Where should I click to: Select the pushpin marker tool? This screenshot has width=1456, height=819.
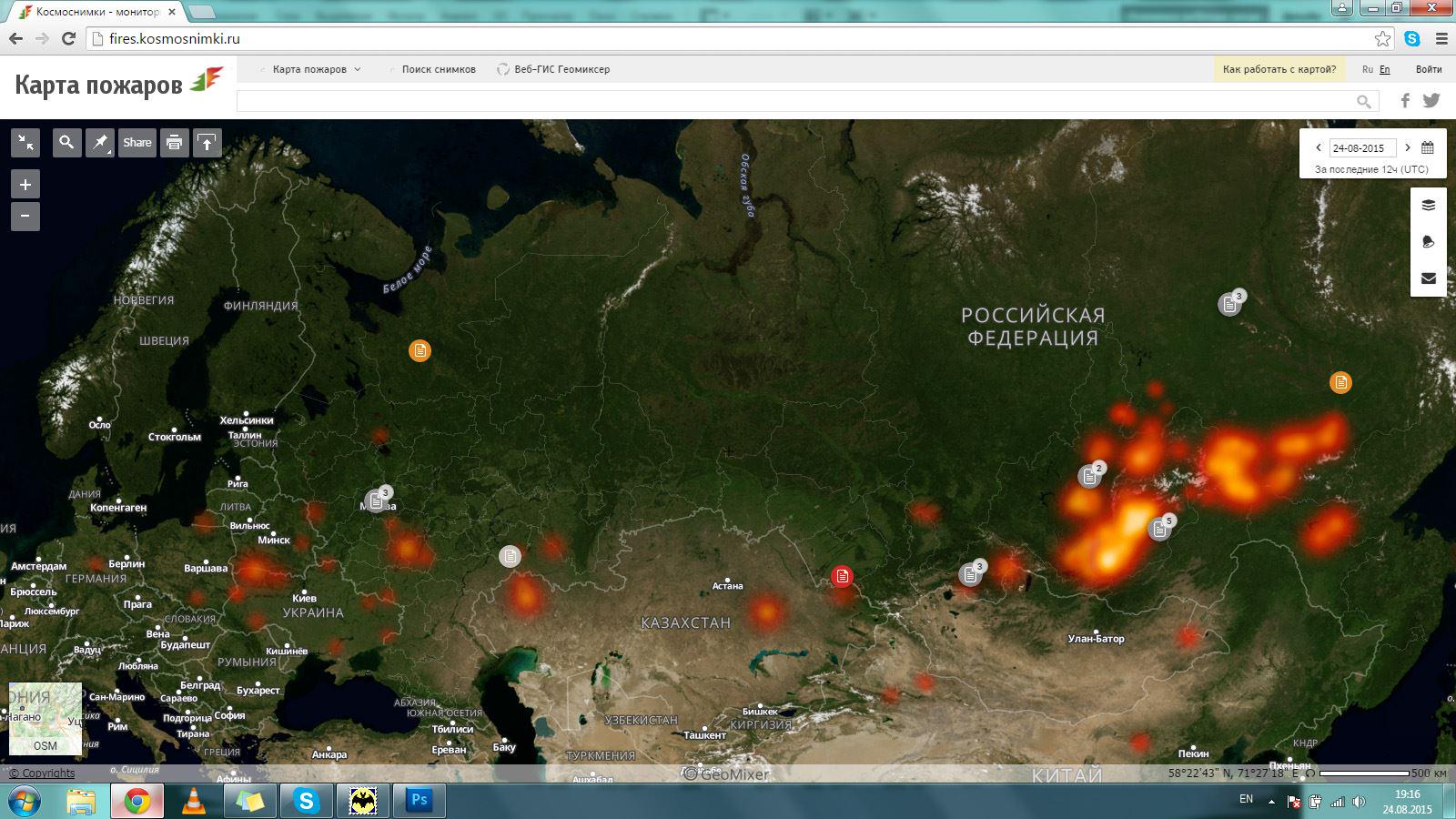pyautogui.click(x=100, y=143)
